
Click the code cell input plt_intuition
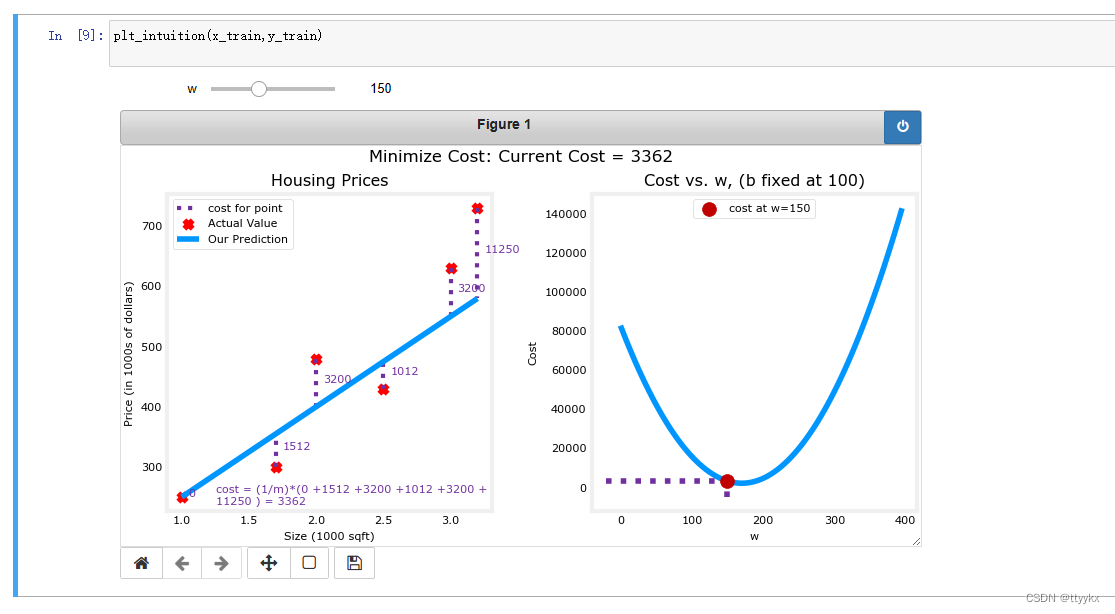pyautogui.click(x=612, y=43)
